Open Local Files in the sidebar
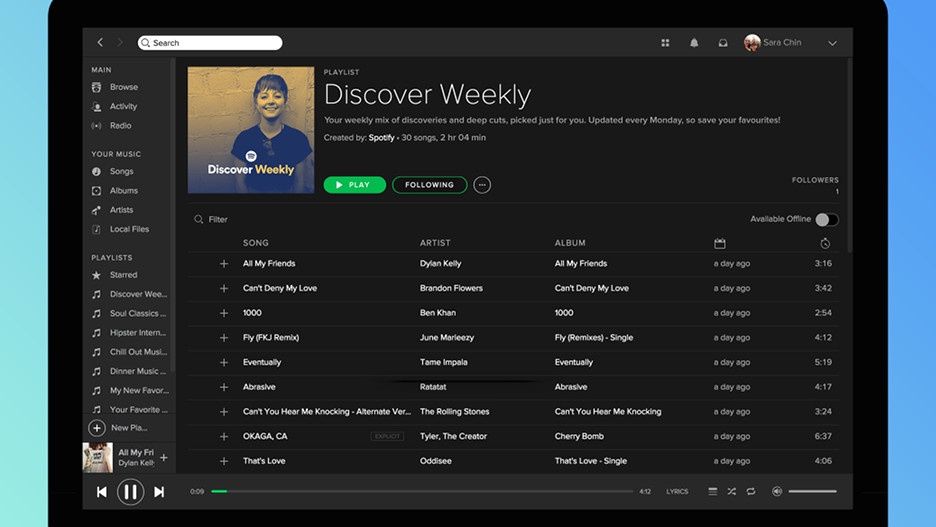This screenshot has width=936, height=527. (x=129, y=229)
